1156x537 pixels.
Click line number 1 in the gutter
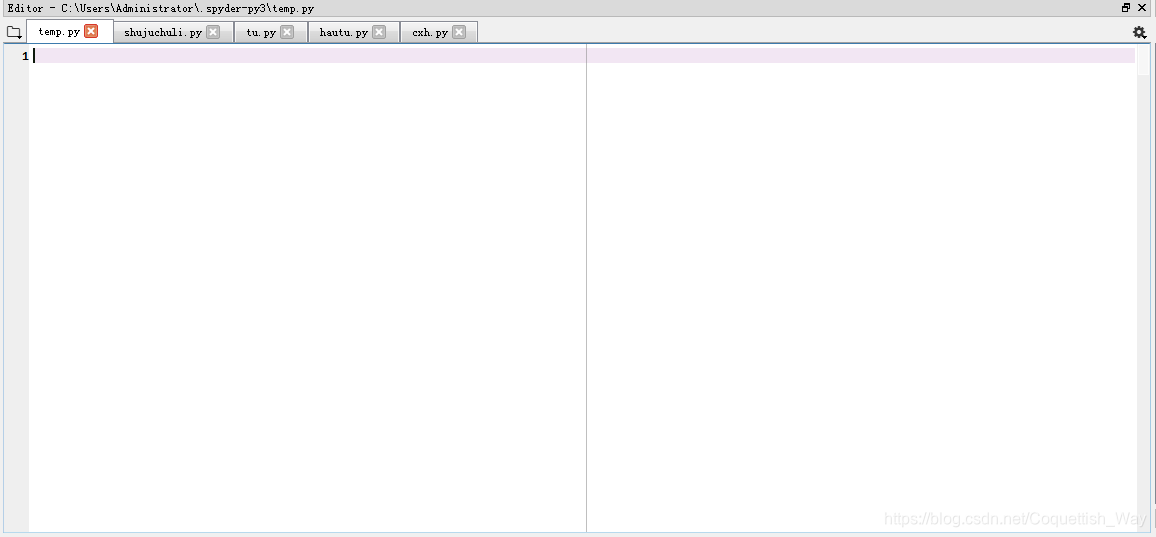(25, 56)
